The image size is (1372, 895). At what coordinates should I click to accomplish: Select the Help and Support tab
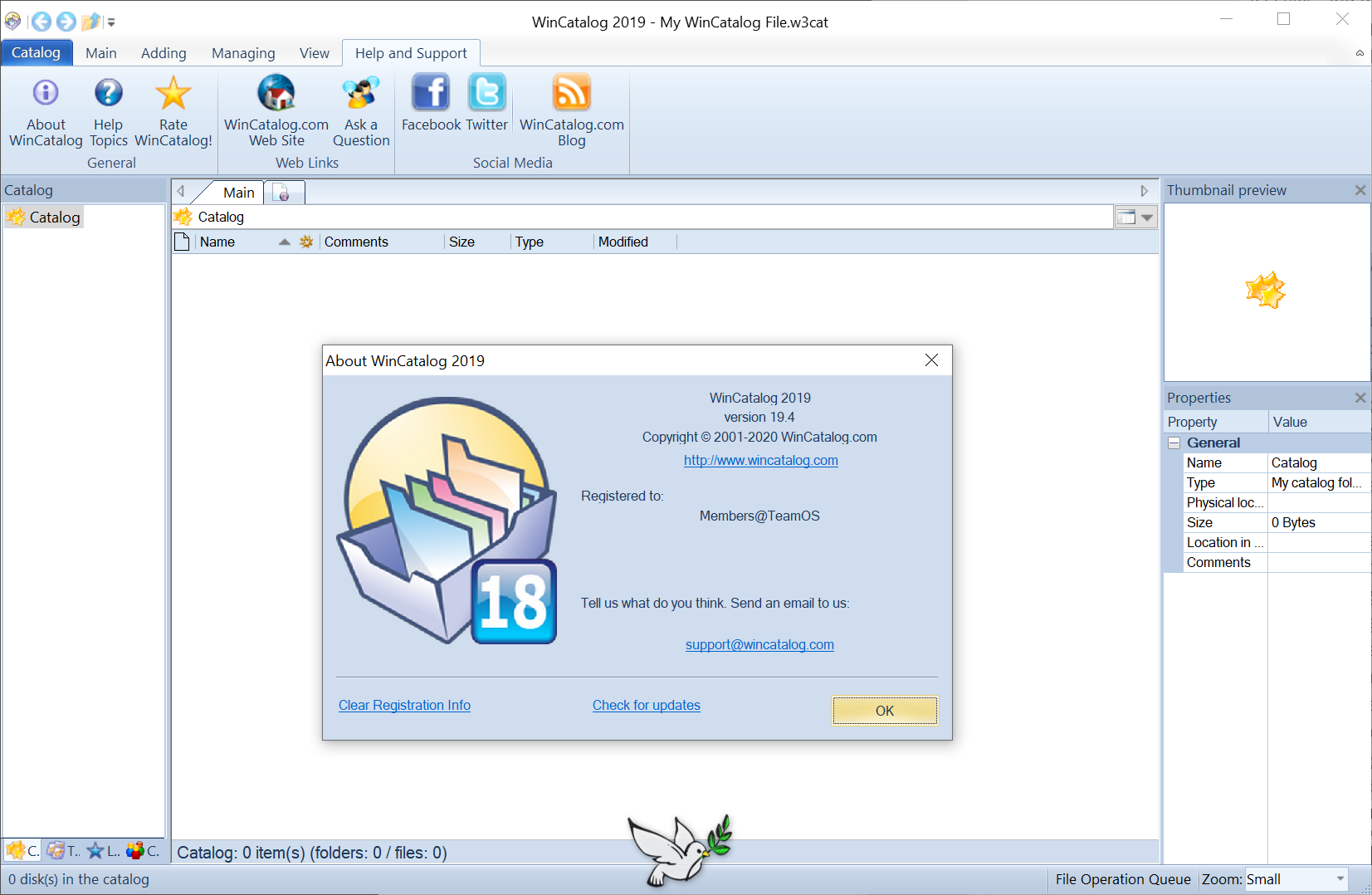[411, 53]
